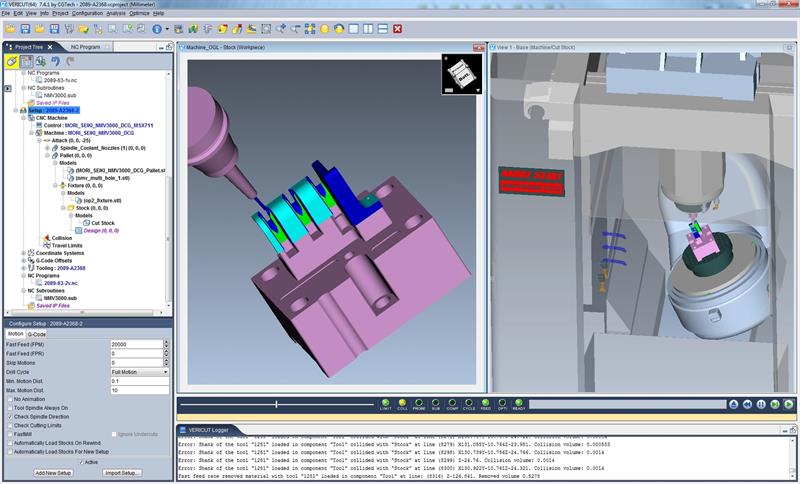Click the READY status light

(x=519, y=403)
